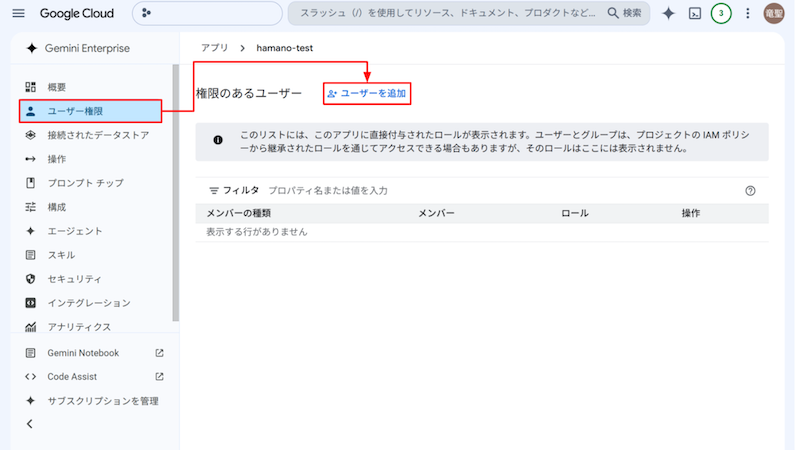Click 表示する行がありません empty row text

tap(257, 232)
